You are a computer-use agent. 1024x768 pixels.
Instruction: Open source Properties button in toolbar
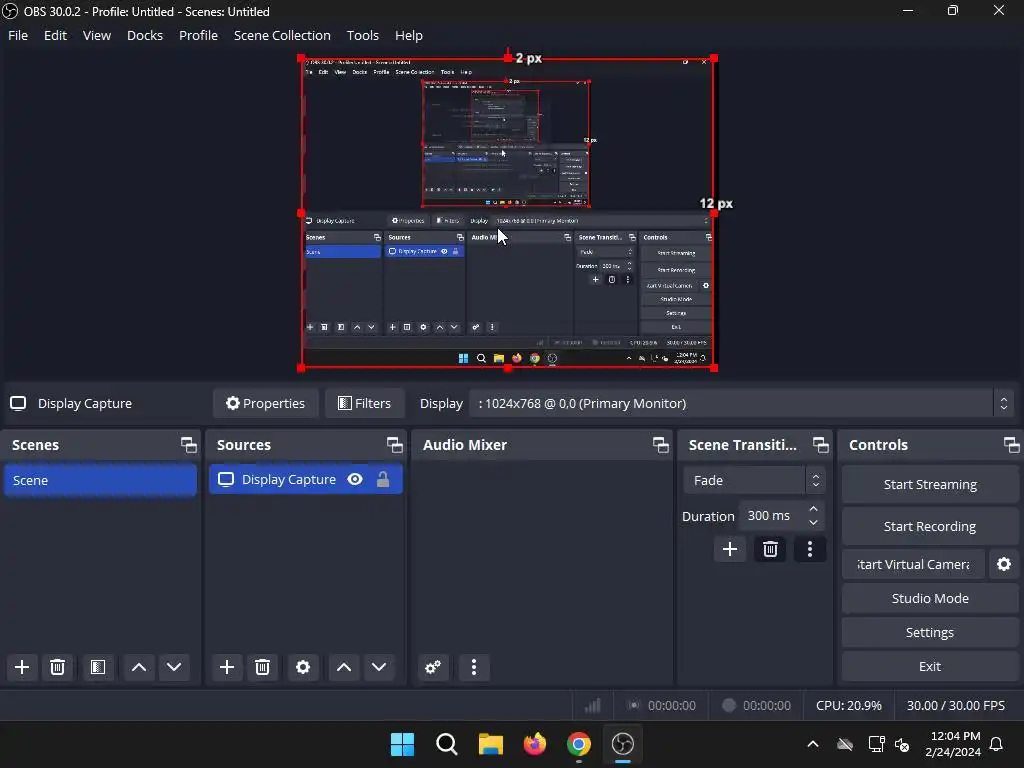265,404
